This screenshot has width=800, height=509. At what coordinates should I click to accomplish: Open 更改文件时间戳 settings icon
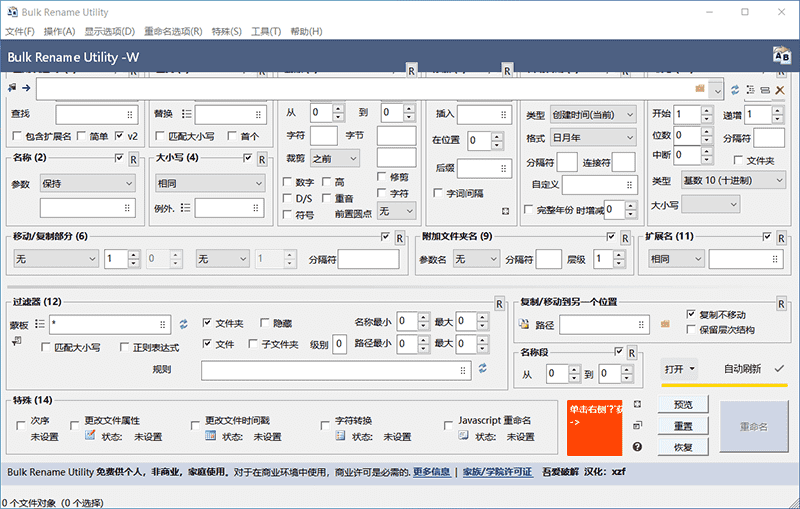210,435
